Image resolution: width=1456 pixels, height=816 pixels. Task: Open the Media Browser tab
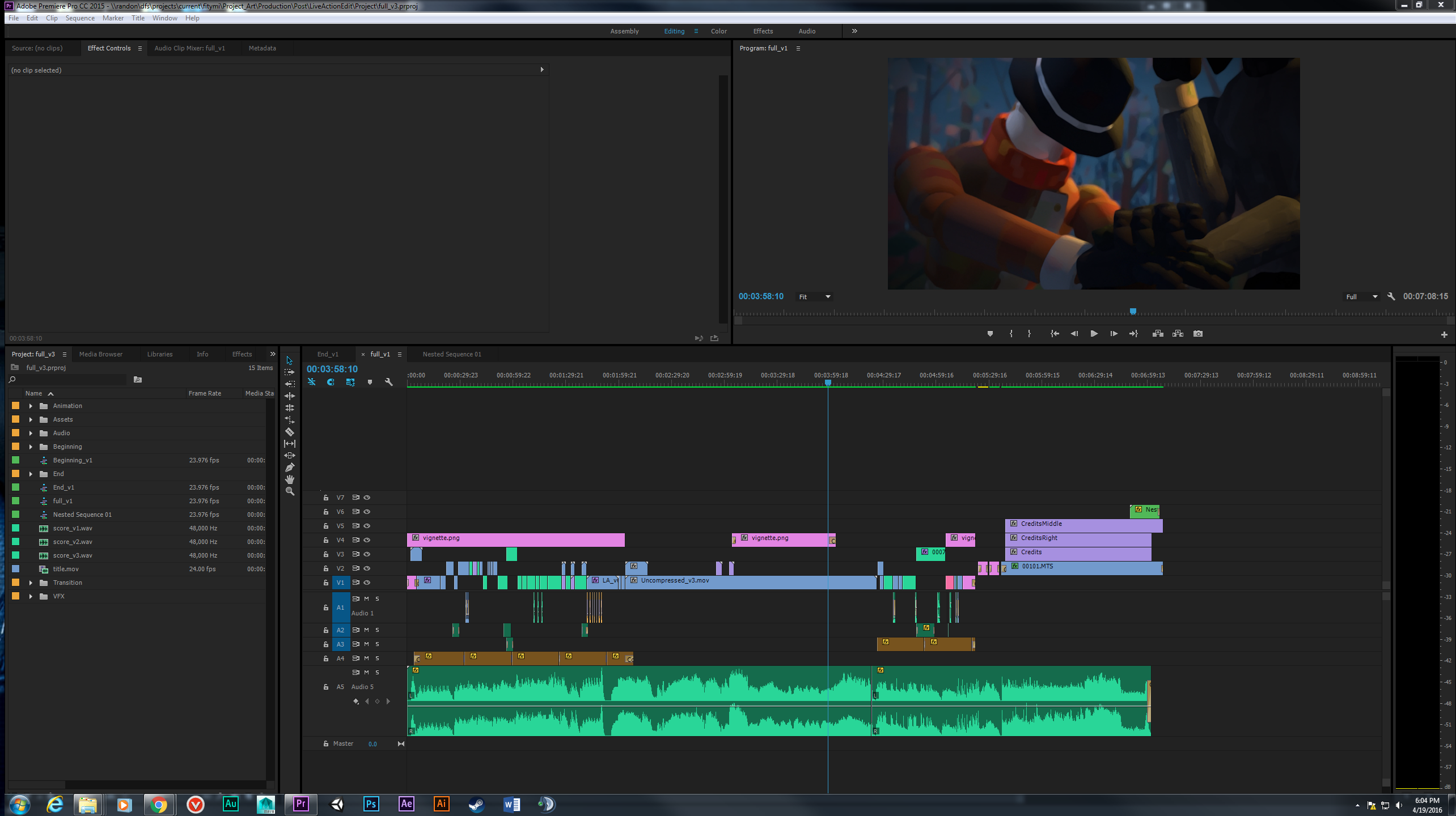(101, 354)
